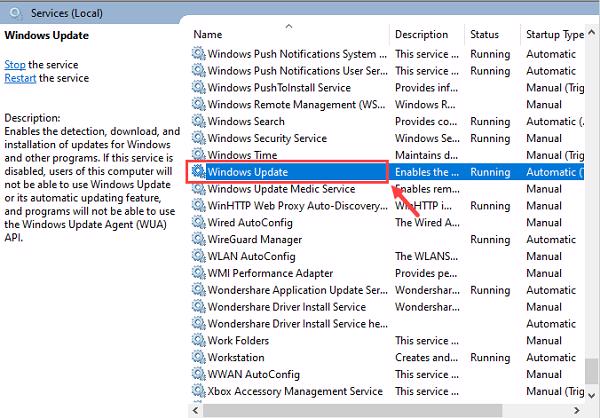Click the horizontal scrollbar thumb
600x418 pixels.
point(352,410)
